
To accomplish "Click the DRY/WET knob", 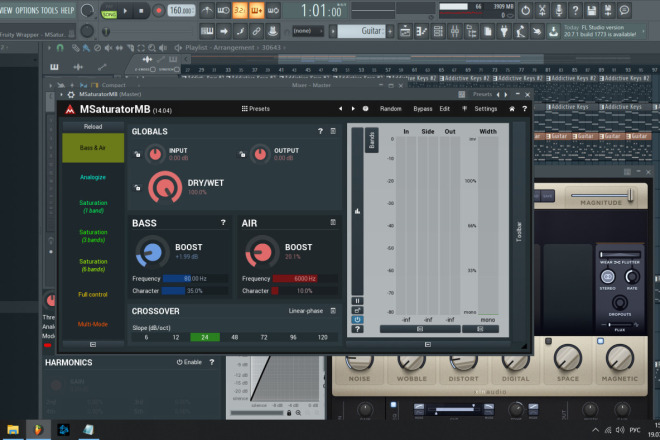I will 165,187.
